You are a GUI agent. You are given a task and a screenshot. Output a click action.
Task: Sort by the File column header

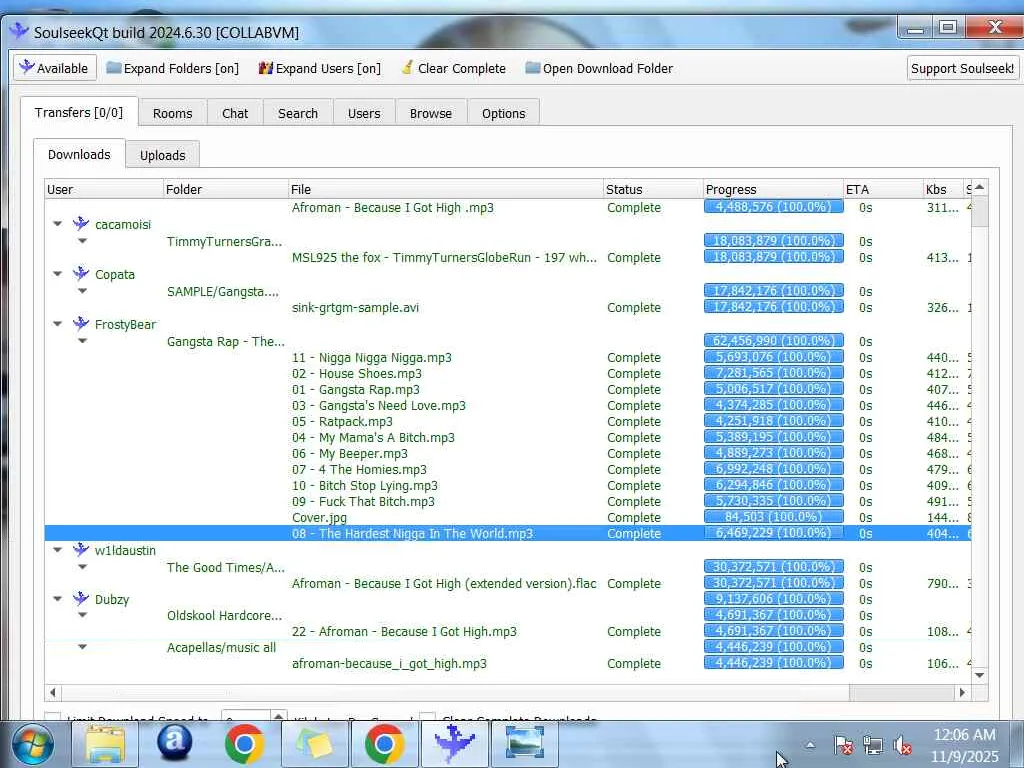click(445, 189)
